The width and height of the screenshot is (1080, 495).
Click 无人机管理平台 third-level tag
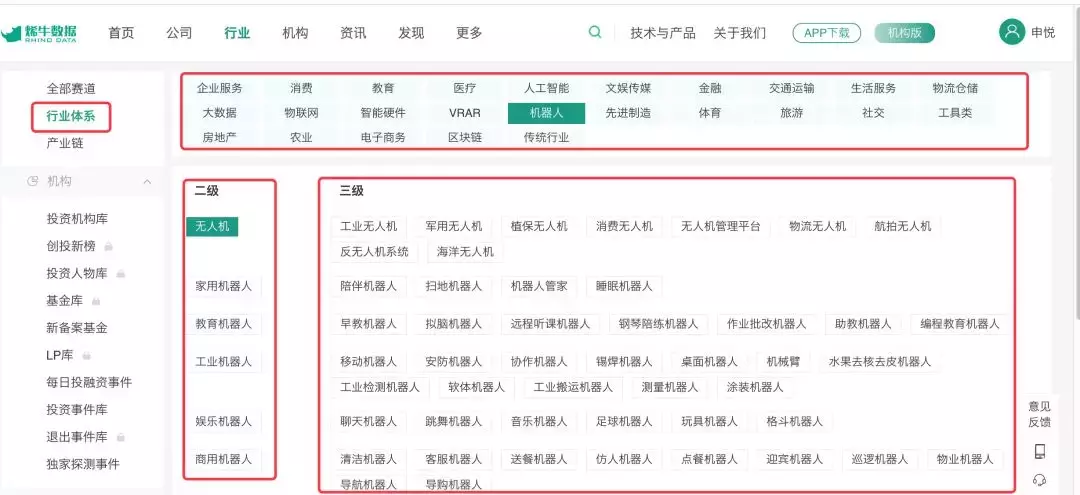point(720,226)
